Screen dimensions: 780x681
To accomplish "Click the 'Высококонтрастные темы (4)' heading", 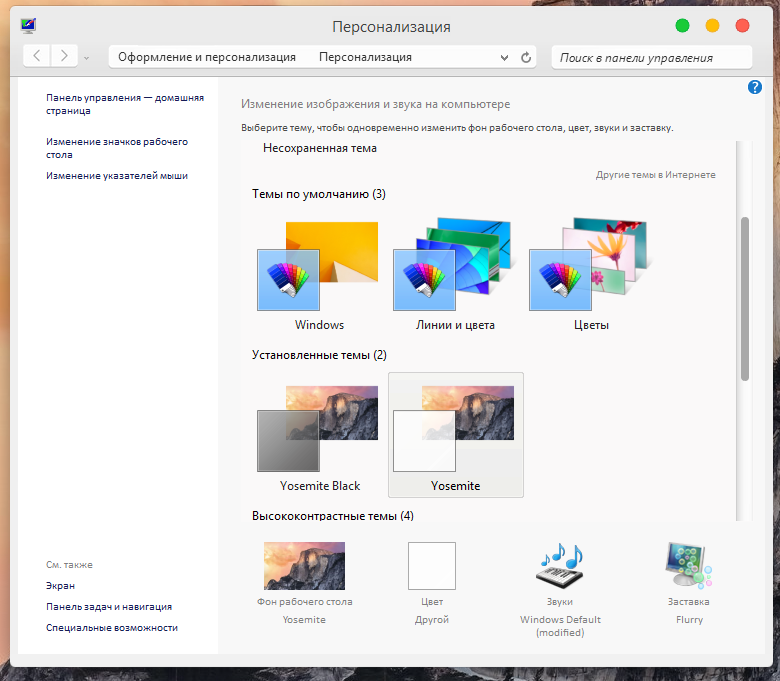I will pyautogui.click(x=333, y=515).
